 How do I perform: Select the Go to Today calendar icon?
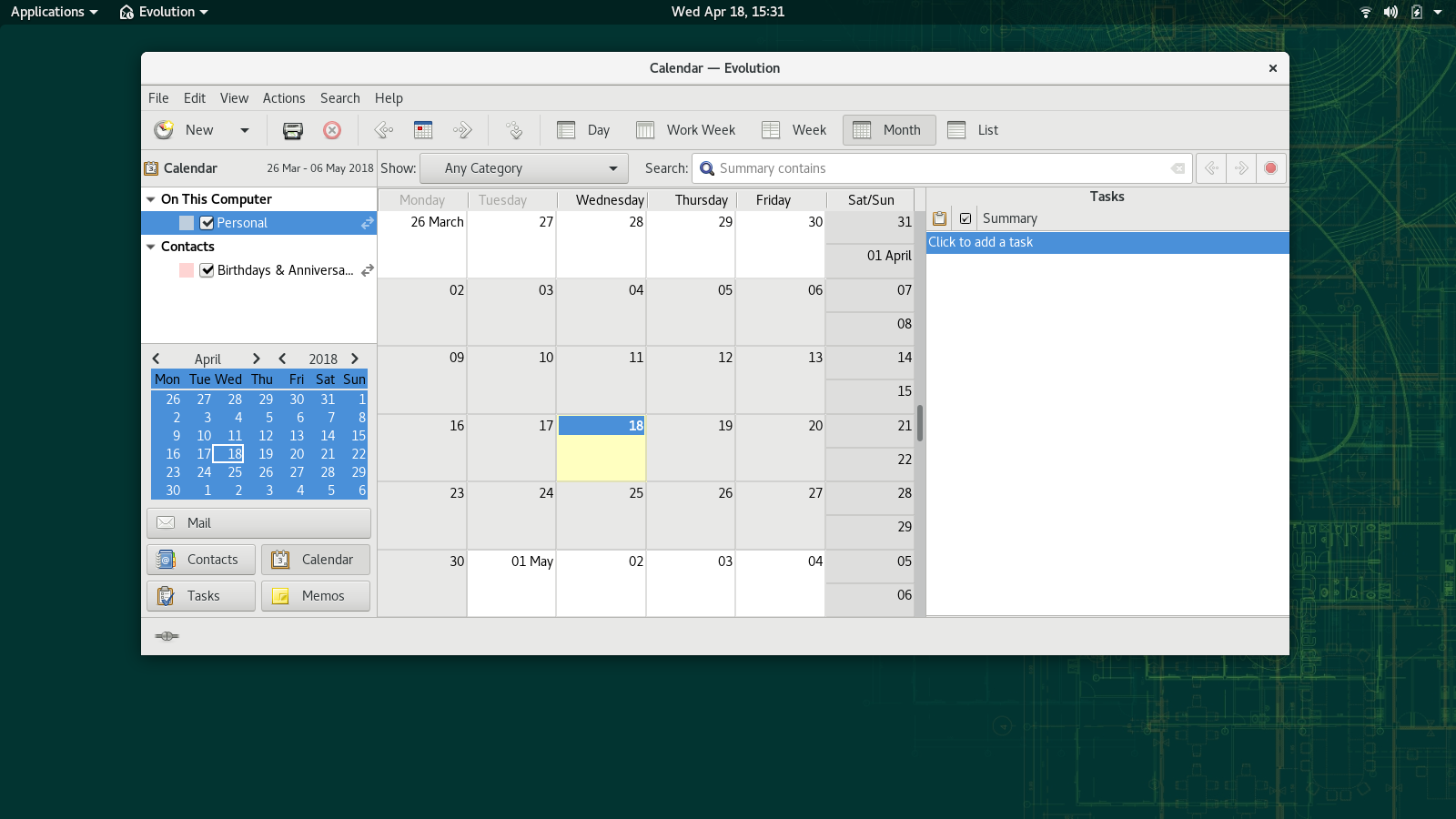[423, 130]
